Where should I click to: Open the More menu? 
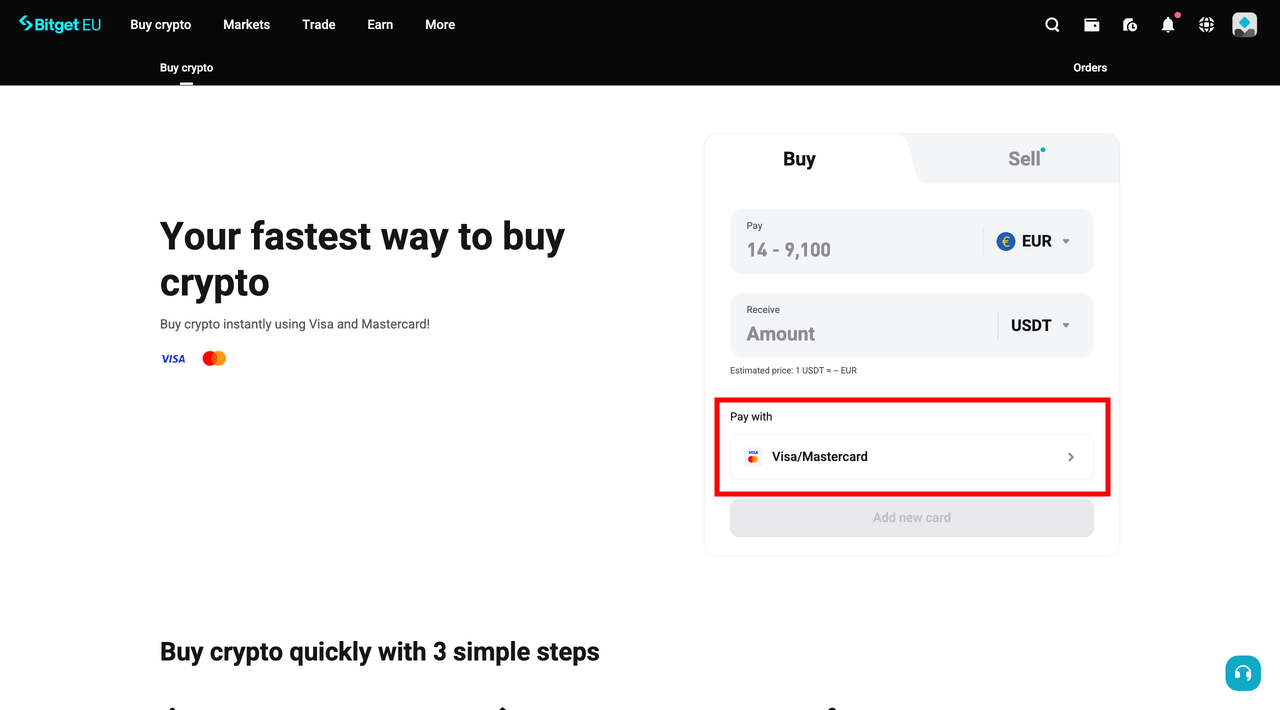point(440,25)
